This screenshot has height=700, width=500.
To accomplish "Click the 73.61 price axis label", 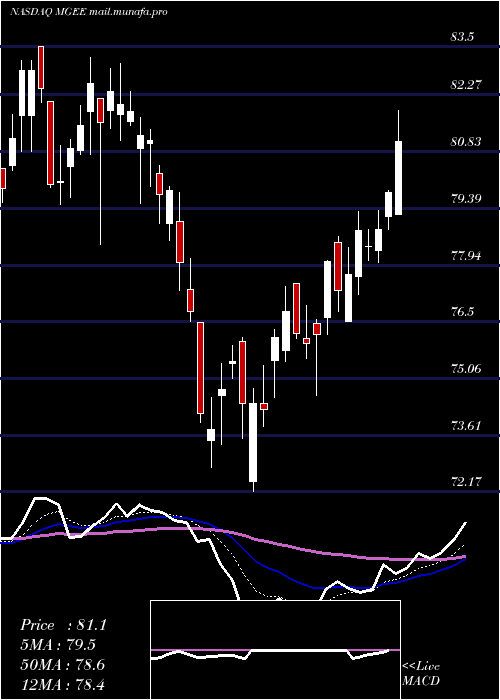I will [x=467, y=425].
